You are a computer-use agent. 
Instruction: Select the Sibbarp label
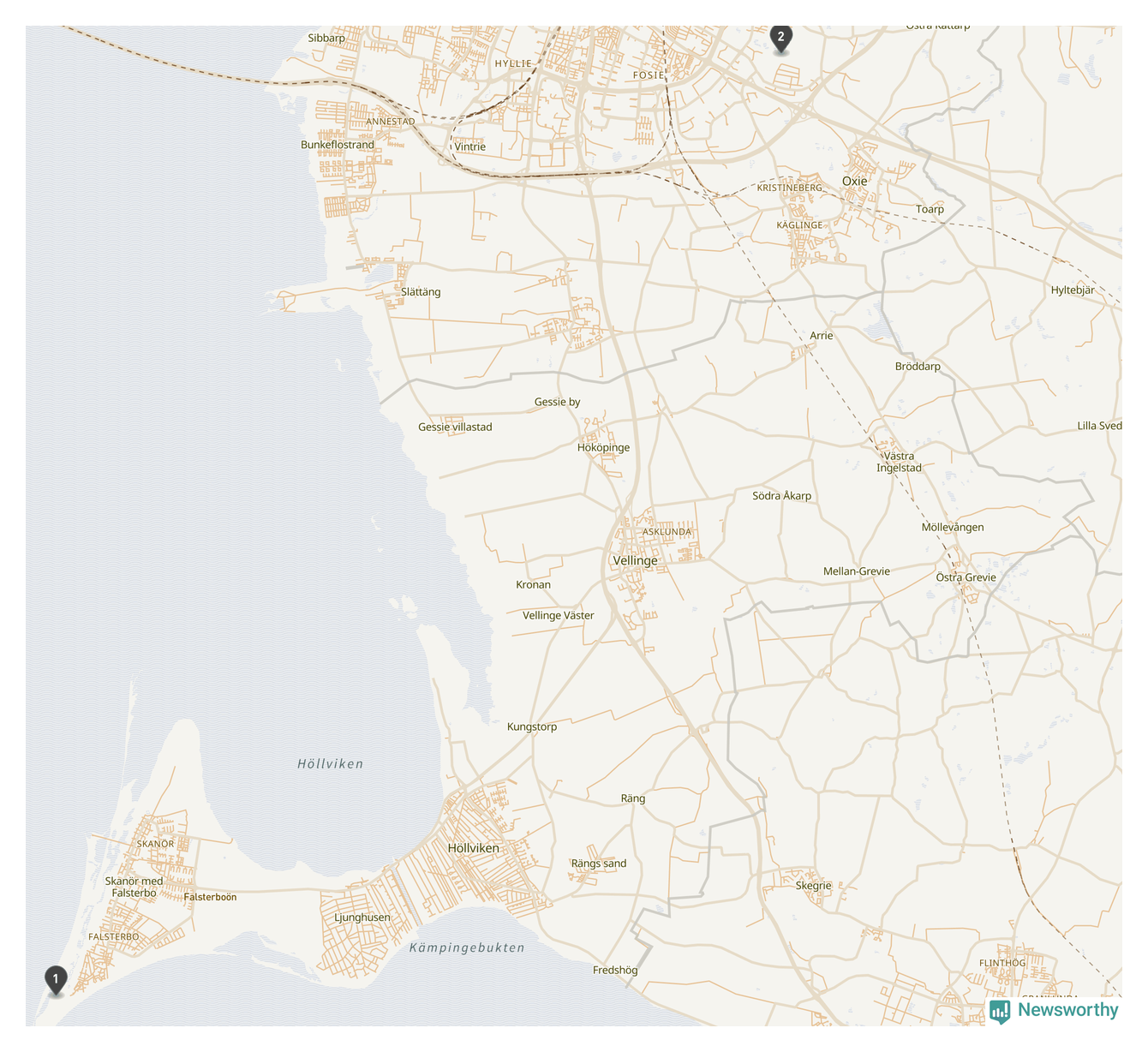326,39
